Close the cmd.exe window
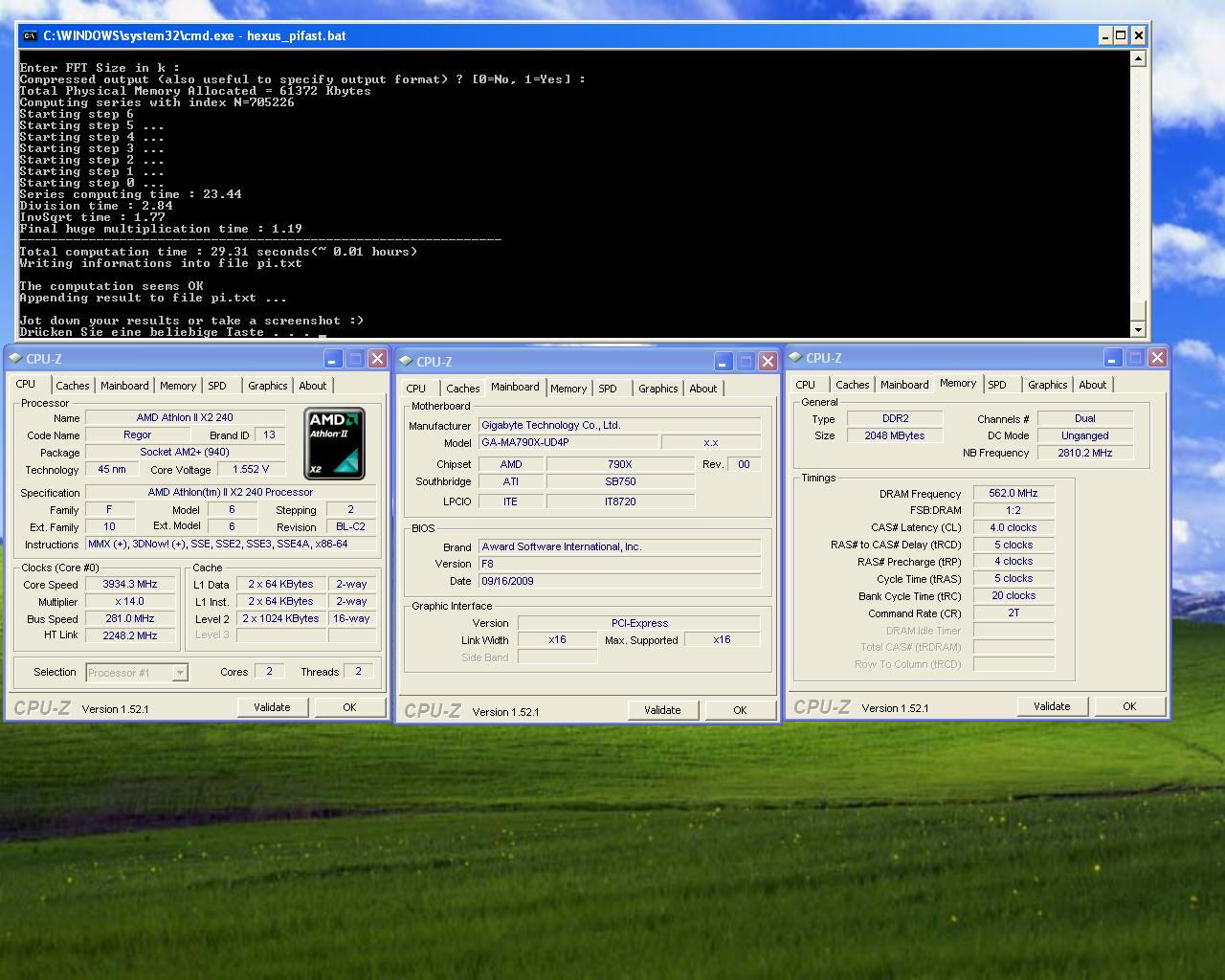The width and height of the screenshot is (1225, 980). (x=1138, y=35)
